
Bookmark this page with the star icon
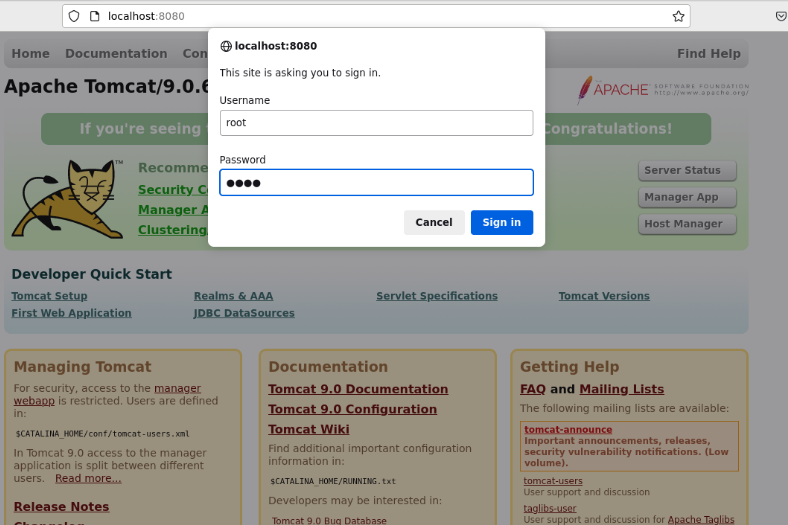pos(678,16)
